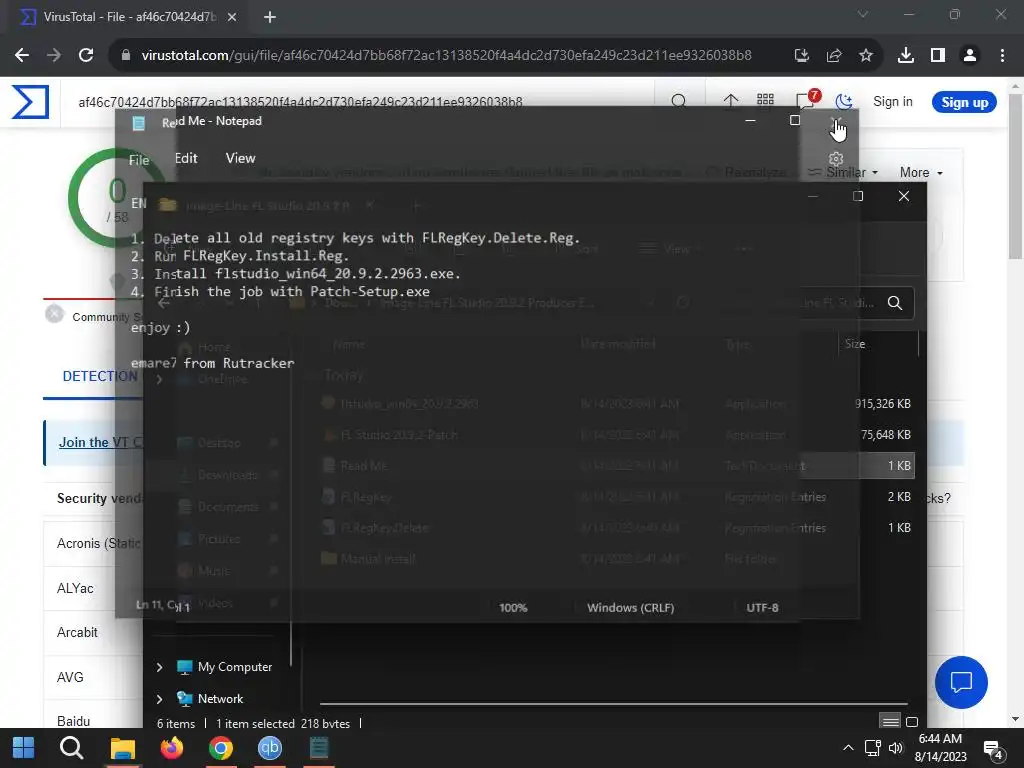Bookmark this page with the star icon
This screenshot has width=1024, height=768.
865,56
